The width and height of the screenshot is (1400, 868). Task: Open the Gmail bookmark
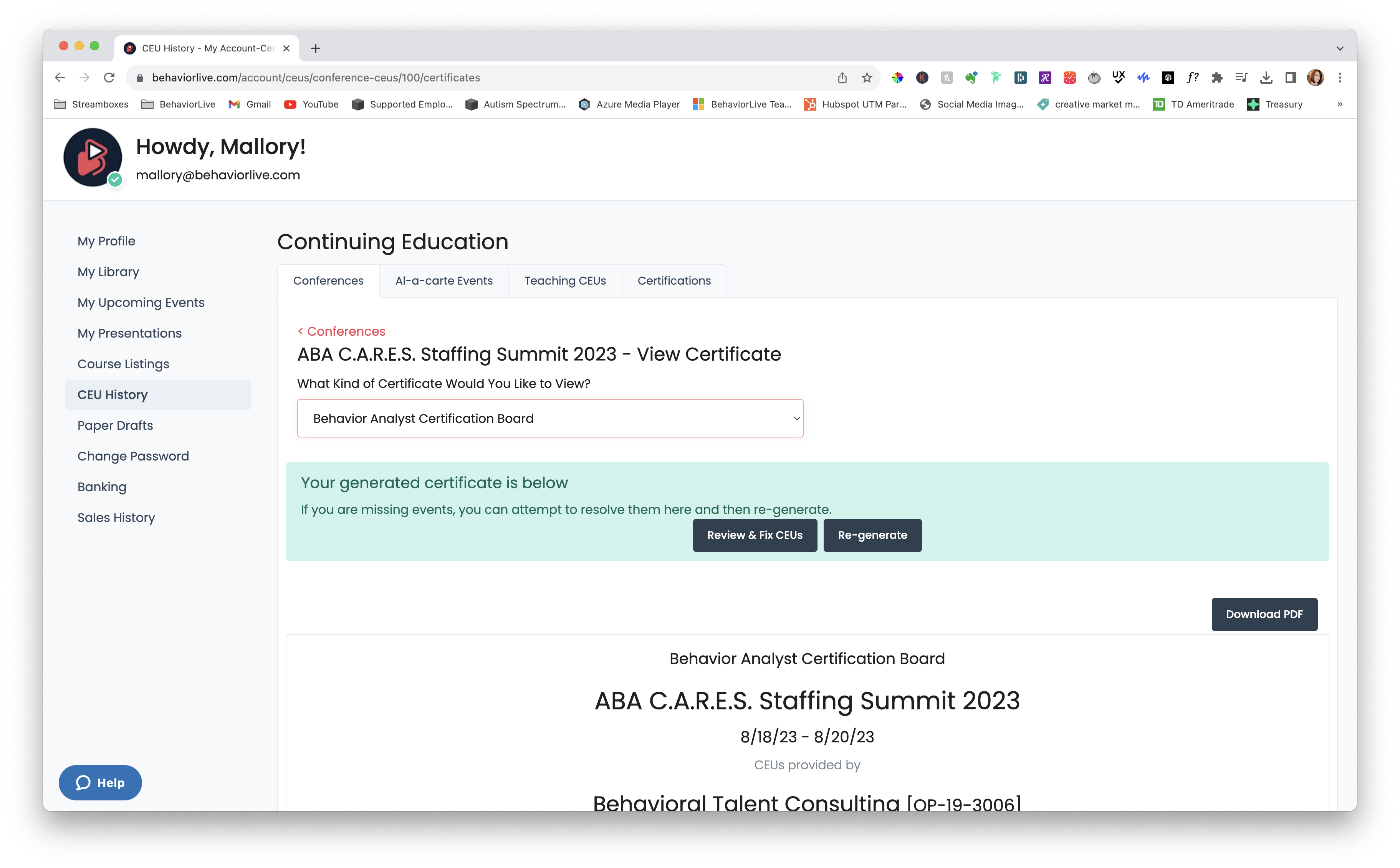(x=250, y=104)
